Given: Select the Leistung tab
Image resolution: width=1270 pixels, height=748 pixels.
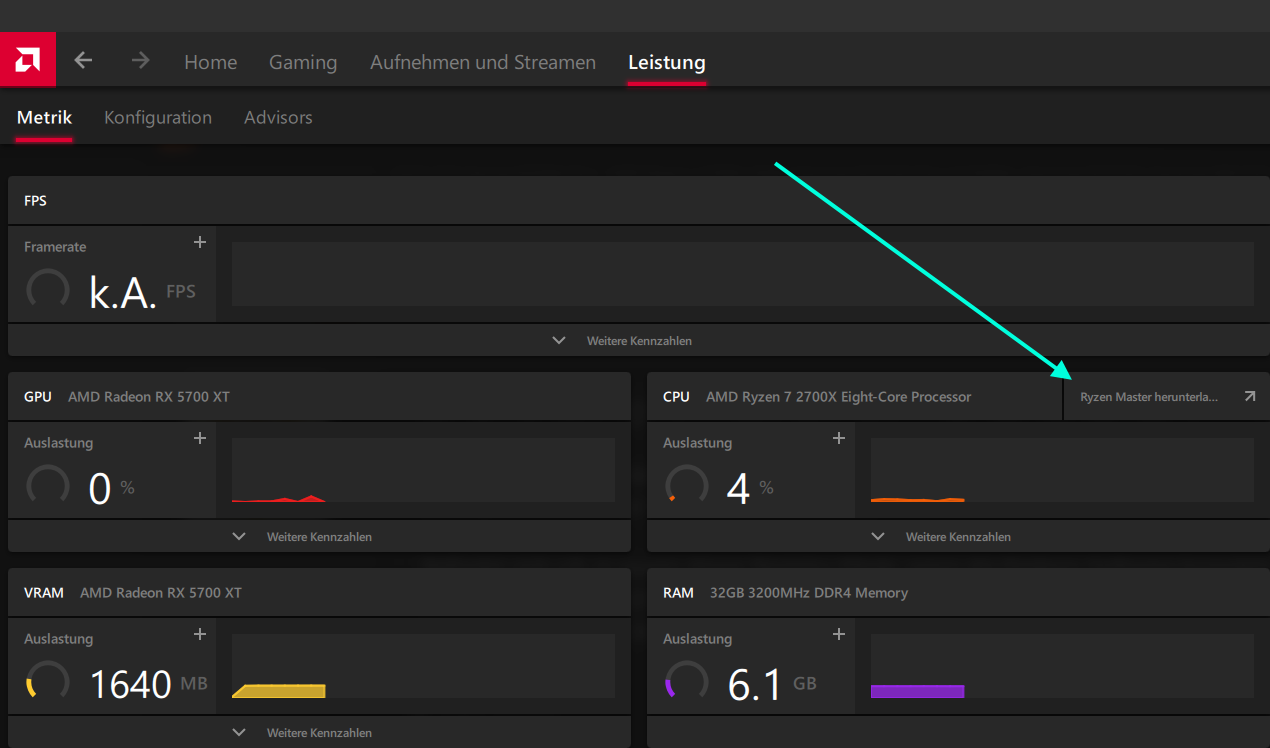Looking at the screenshot, I should 667,62.
